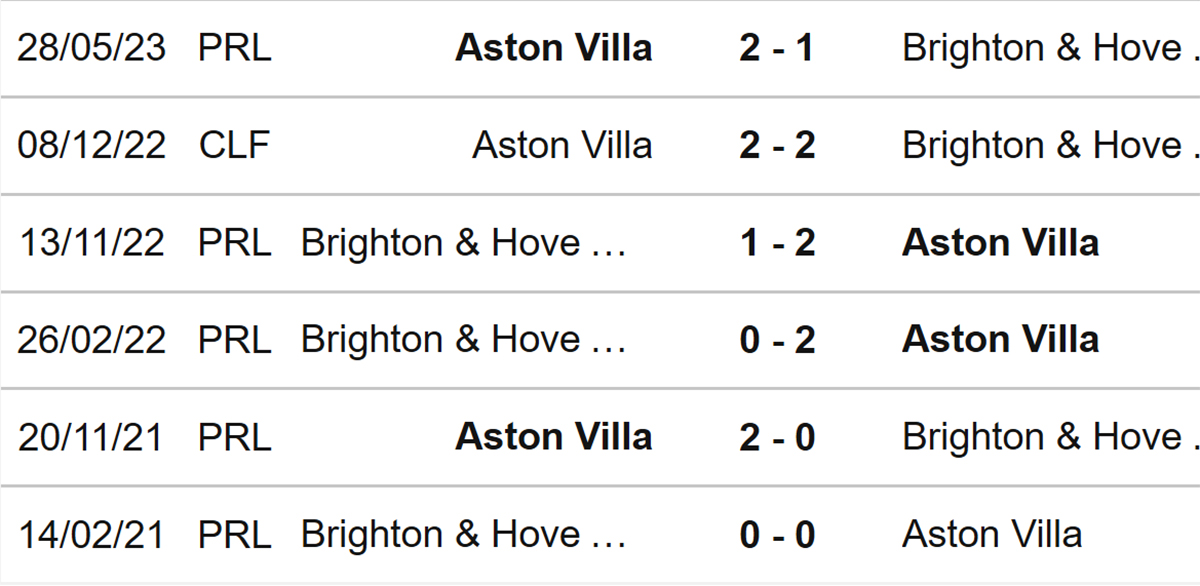Select Aston Villa in 14/02/21 row
This screenshot has height=586, width=1200.
[x=991, y=535]
